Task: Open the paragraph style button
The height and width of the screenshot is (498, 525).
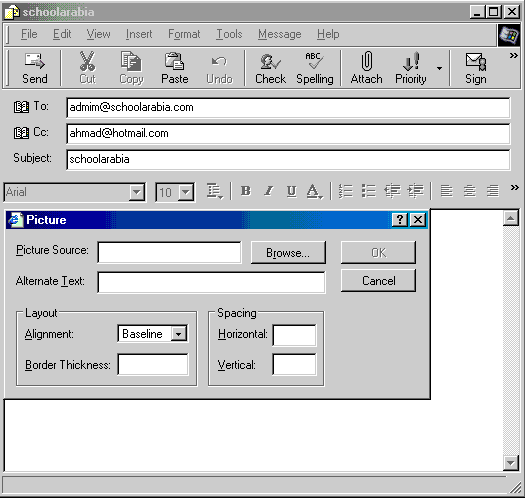Action: pos(214,192)
